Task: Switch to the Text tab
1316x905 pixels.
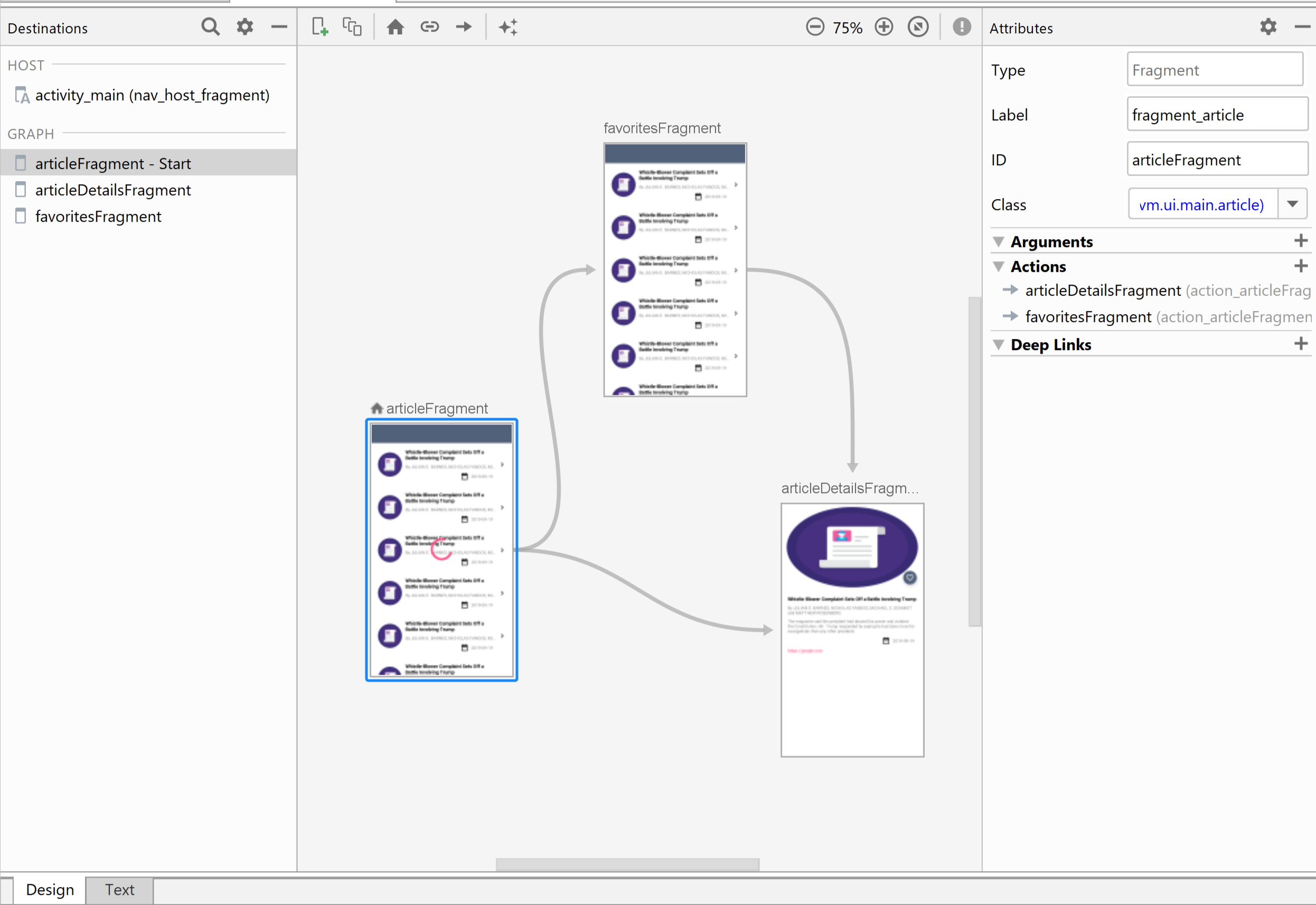Action: [120, 890]
